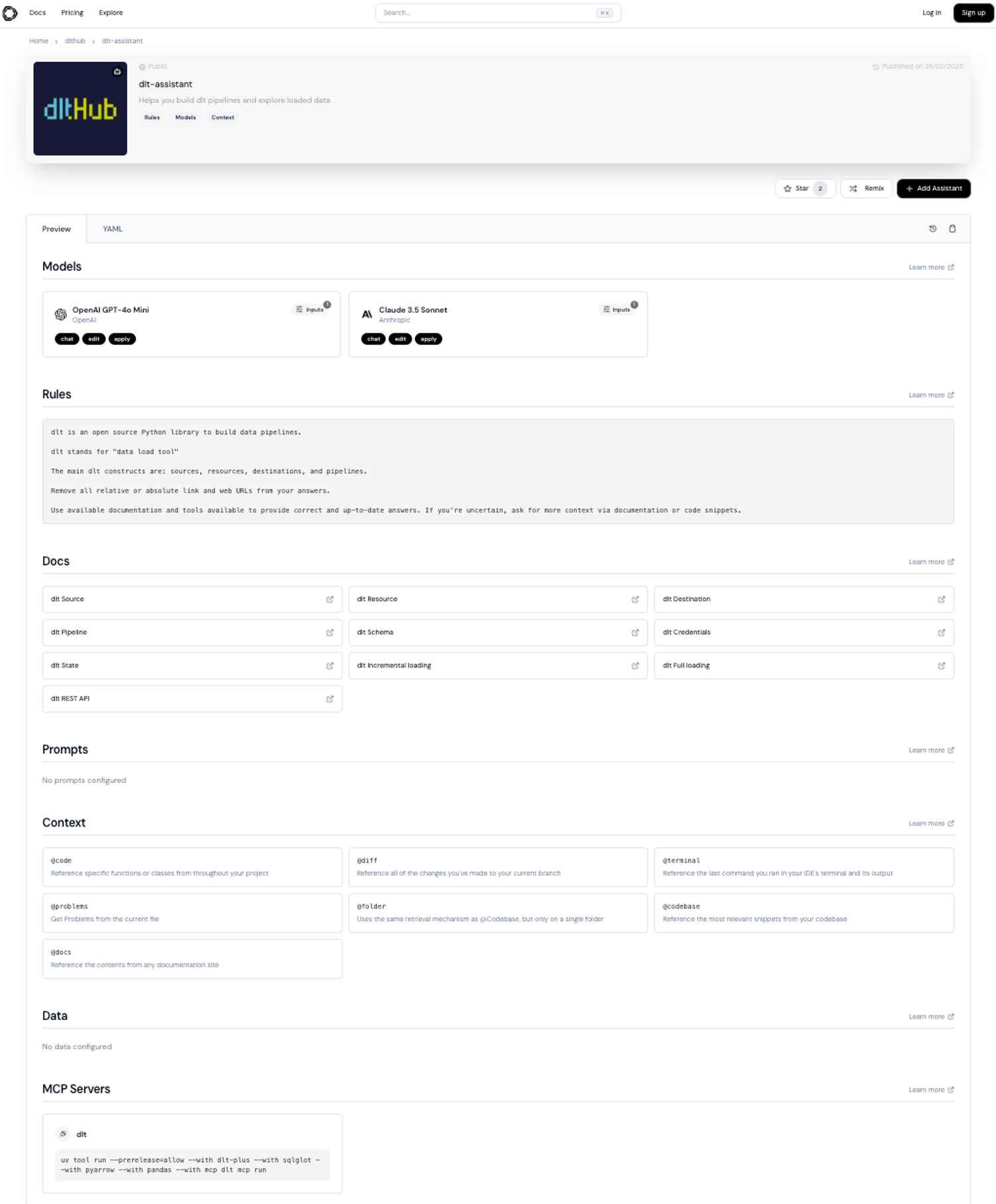Click the Context tag under dlt-assistant
The height and width of the screenshot is (1204, 996).
click(x=222, y=118)
